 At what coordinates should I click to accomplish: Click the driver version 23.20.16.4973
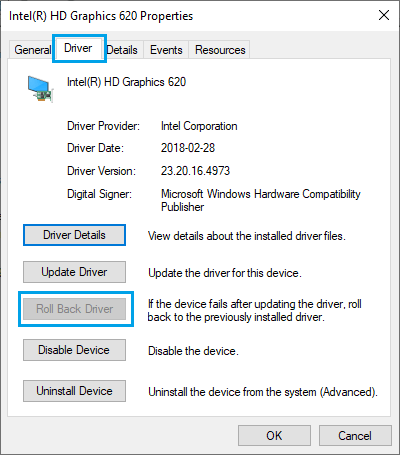195,171
